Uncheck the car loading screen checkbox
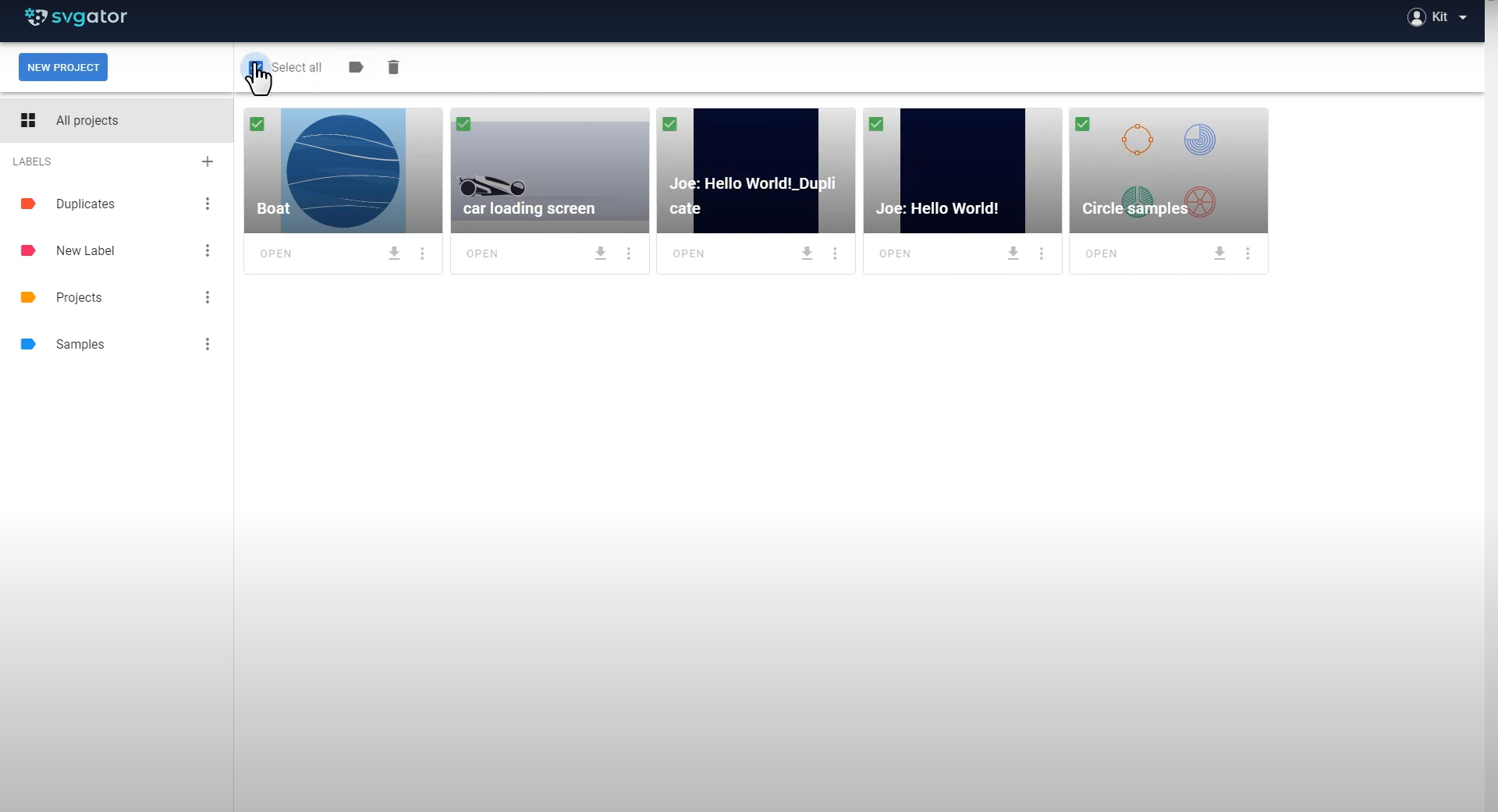Screen dimensions: 1498x812 coord(463,124)
